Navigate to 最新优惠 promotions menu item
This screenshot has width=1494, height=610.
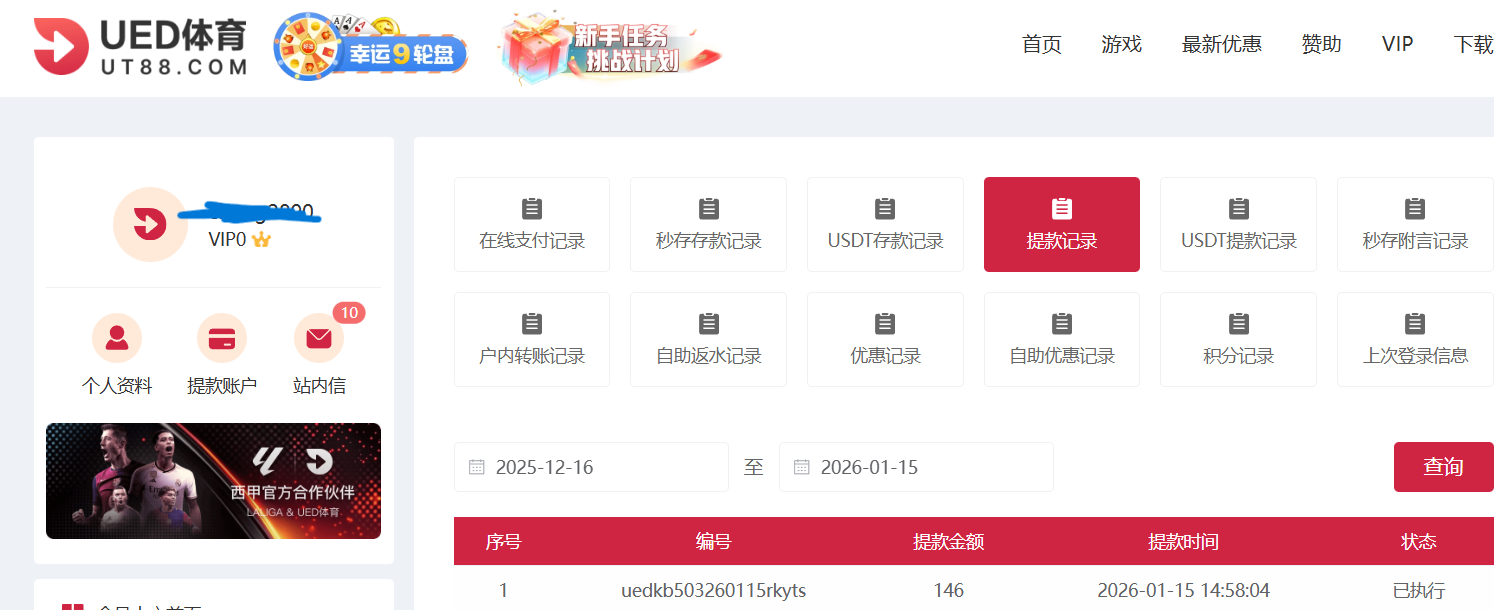(1221, 44)
